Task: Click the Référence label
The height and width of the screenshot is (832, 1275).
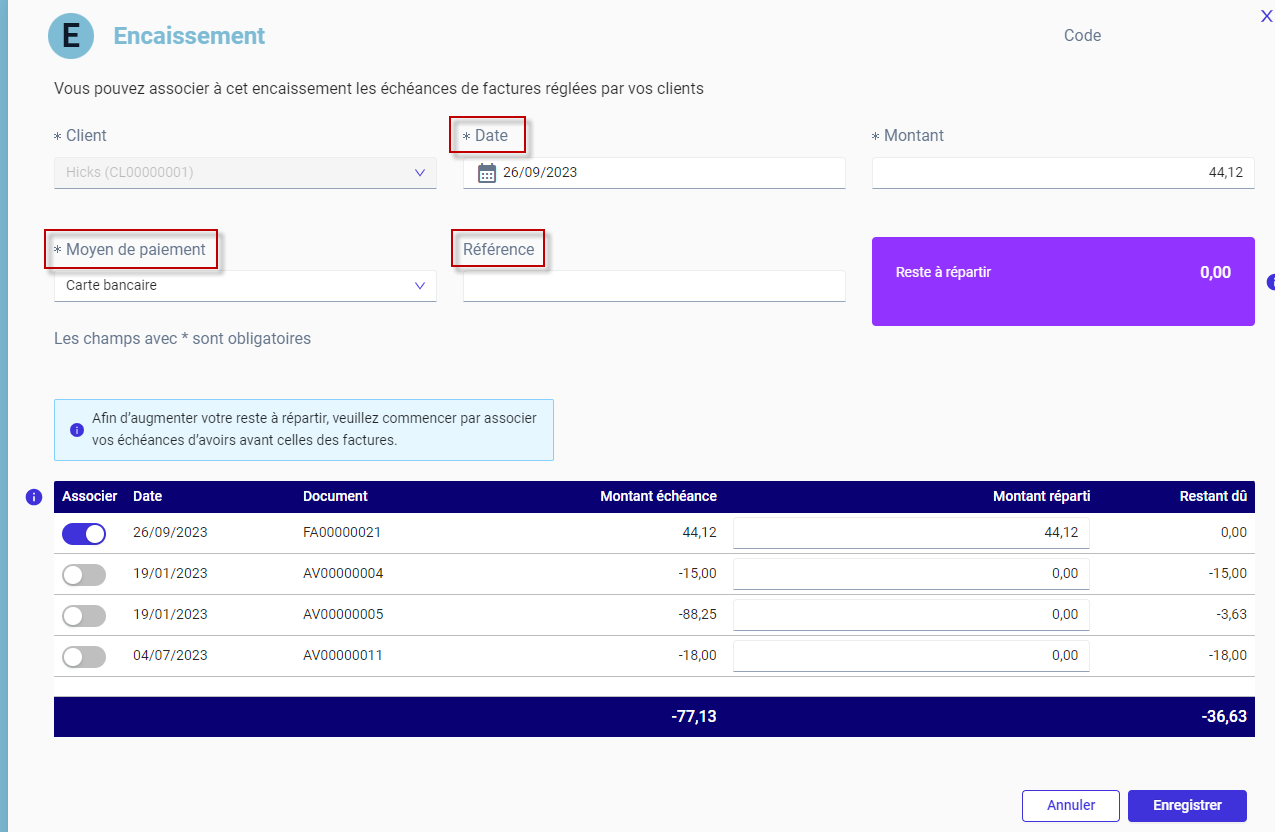Action: pos(498,249)
